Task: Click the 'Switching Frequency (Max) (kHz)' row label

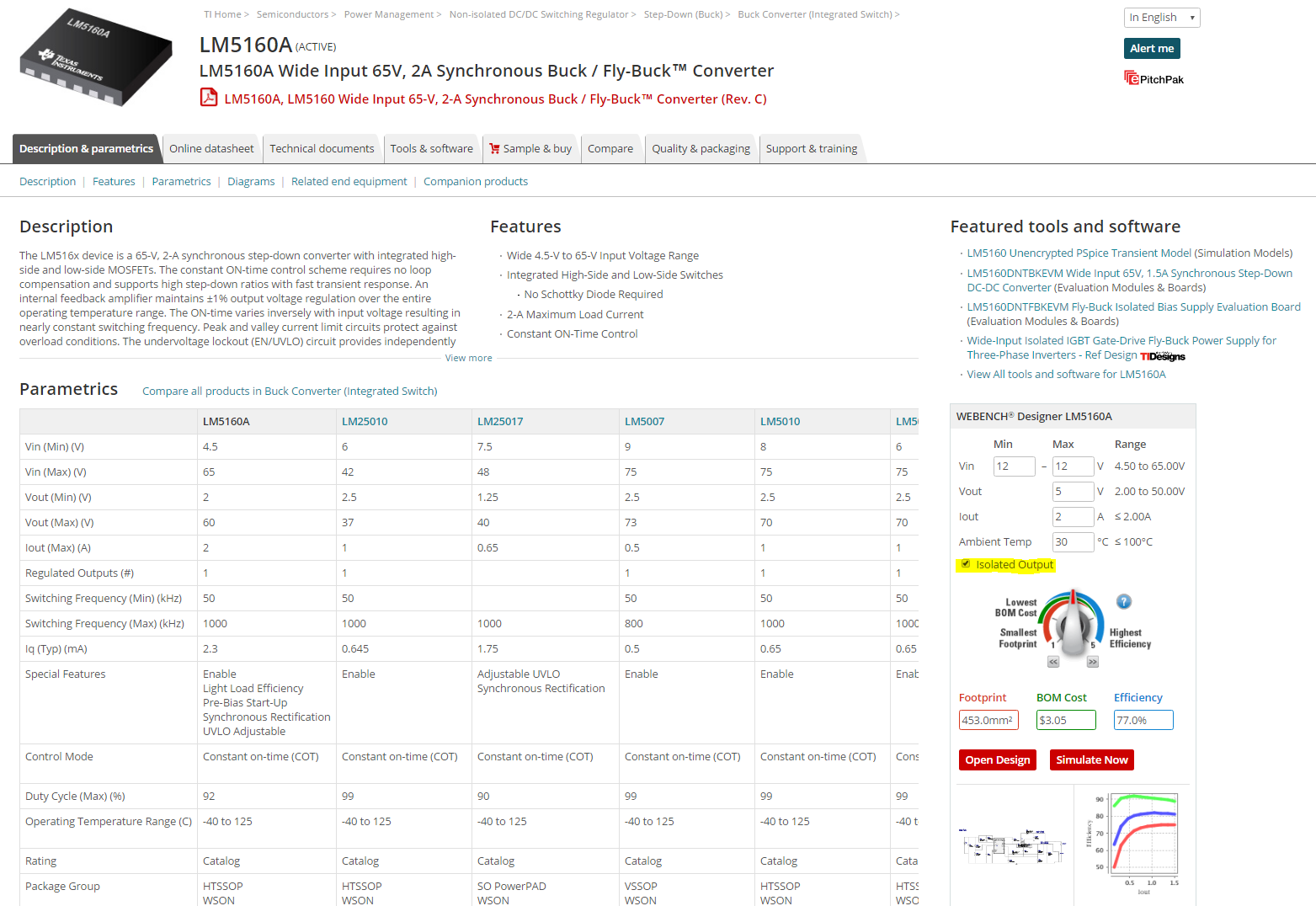Action: 104,623
